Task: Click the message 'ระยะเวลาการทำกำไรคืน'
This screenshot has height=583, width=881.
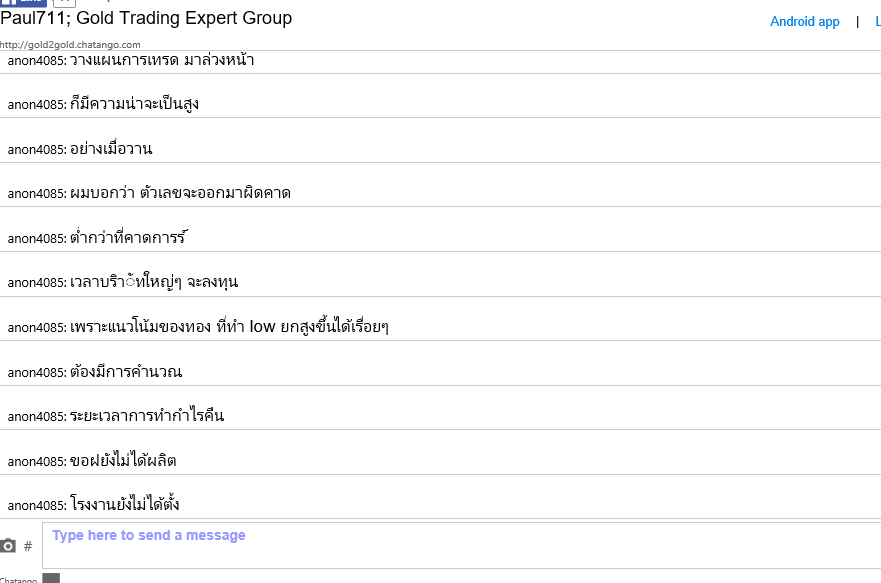Action: (x=147, y=416)
